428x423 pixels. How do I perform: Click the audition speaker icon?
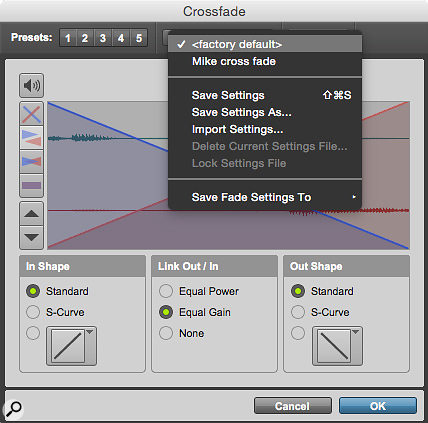pos(31,86)
